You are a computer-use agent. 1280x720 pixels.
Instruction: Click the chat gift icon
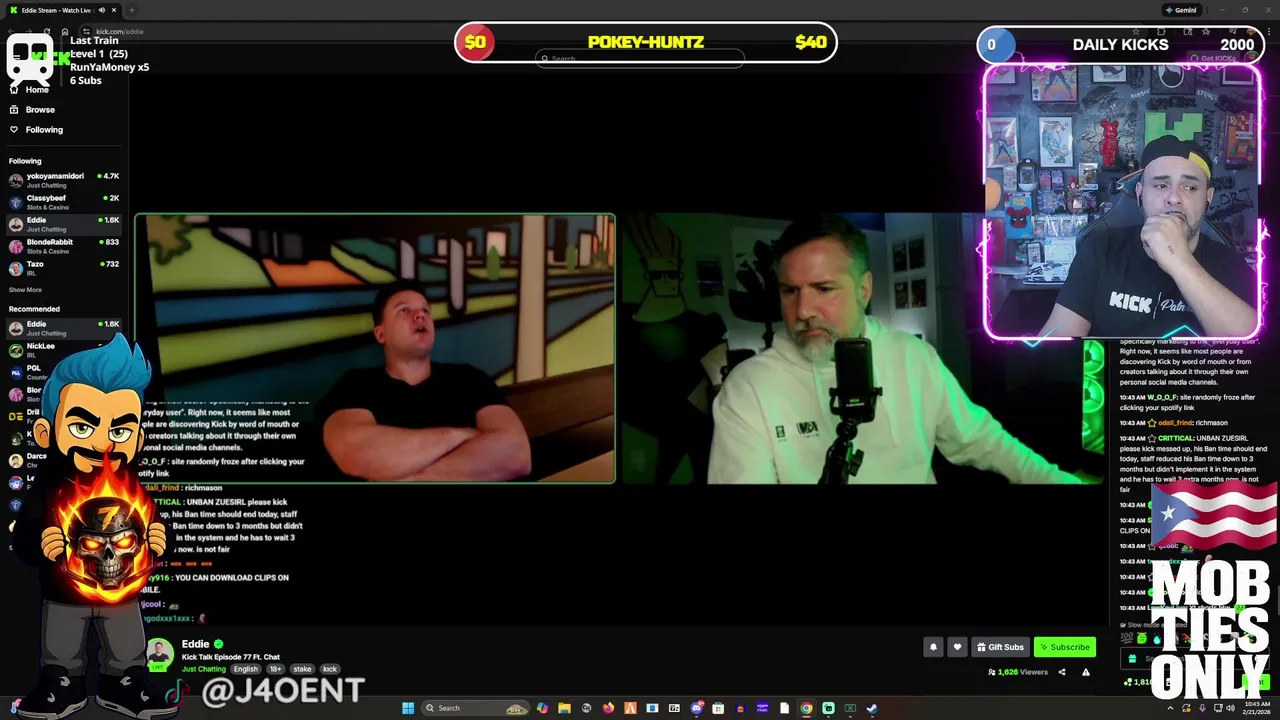pos(1131,658)
